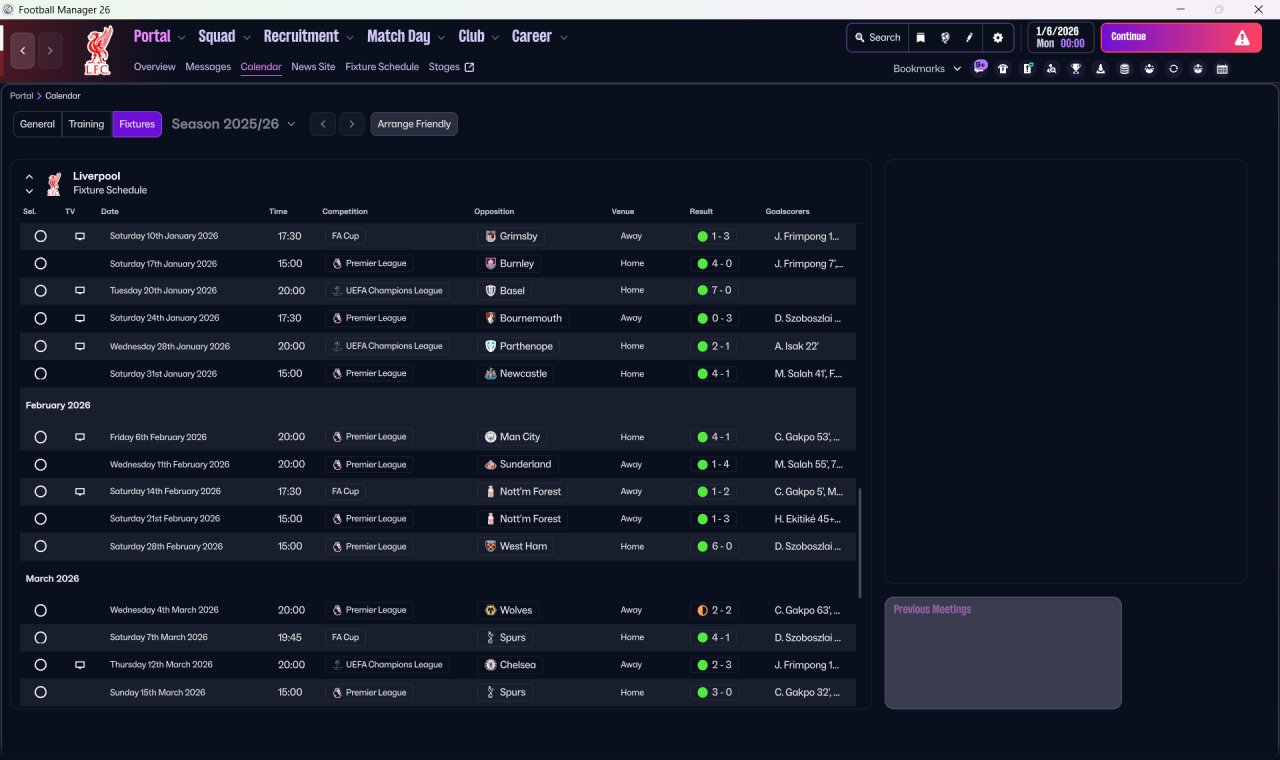Screen dimensions: 1280x760
Task: Select the Man City fixture radio button
Action: pyautogui.click(x=40, y=437)
